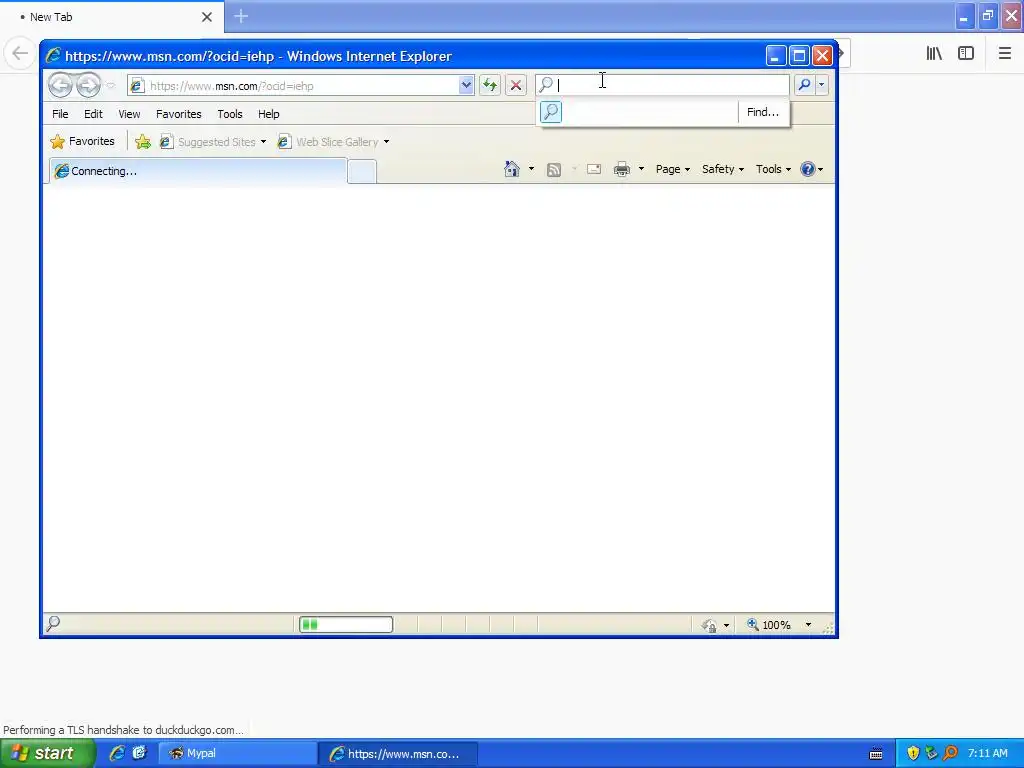The image size is (1024, 768).
Task: Switch to Mypal taskbar button
Action: coord(236,754)
